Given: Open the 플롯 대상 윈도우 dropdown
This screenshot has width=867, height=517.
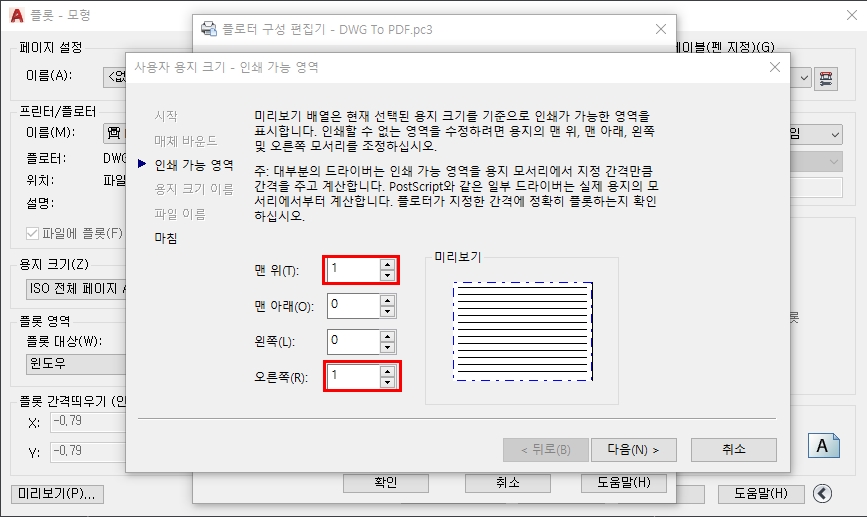Looking at the screenshot, I should click(76, 364).
